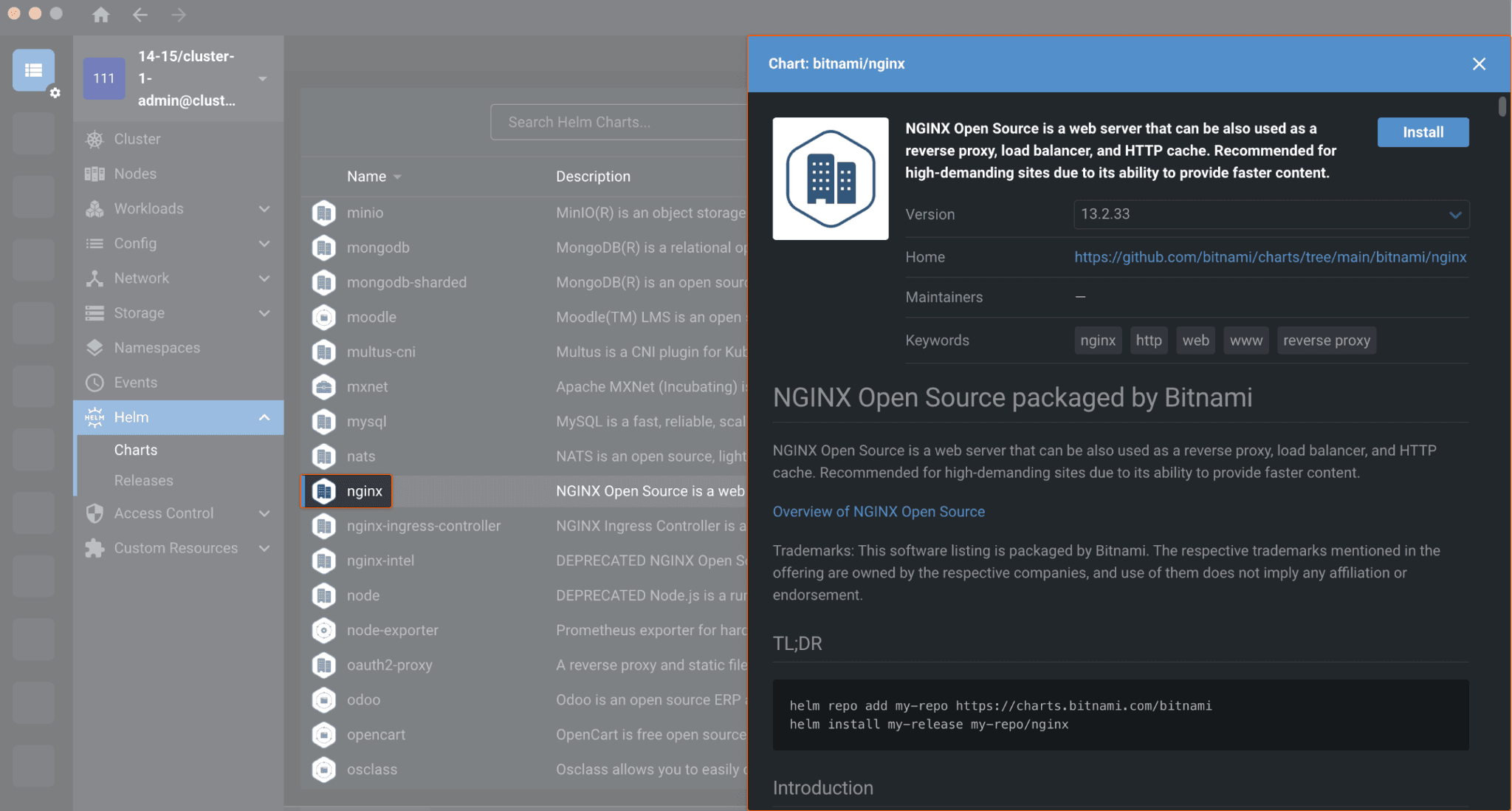Open Cluster in sidebar
Image resolution: width=1512 pixels, height=811 pixels.
(x=179, y=139)
